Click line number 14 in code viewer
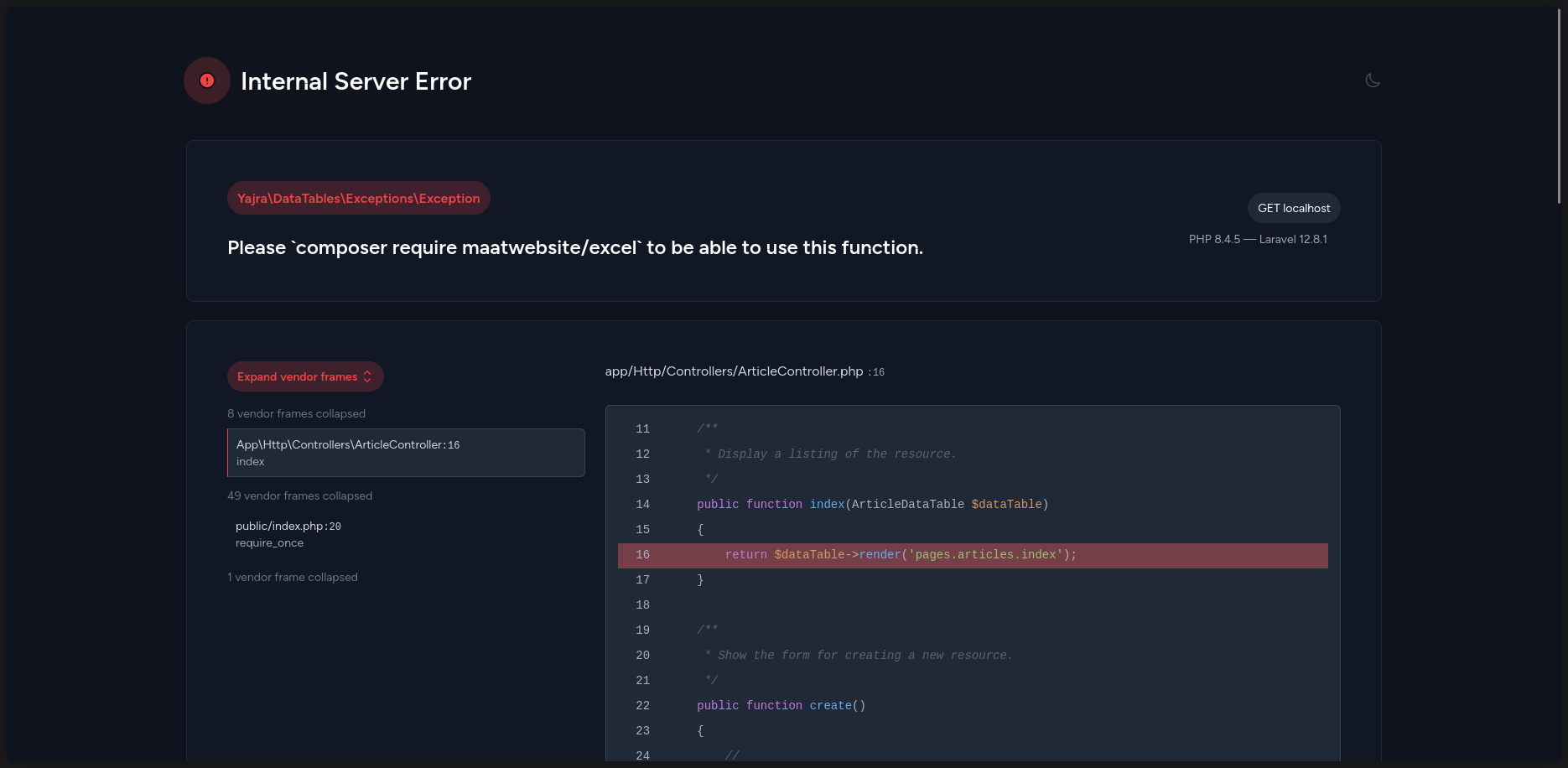Viewport: 1568px width, 768px height. [642, 505]
